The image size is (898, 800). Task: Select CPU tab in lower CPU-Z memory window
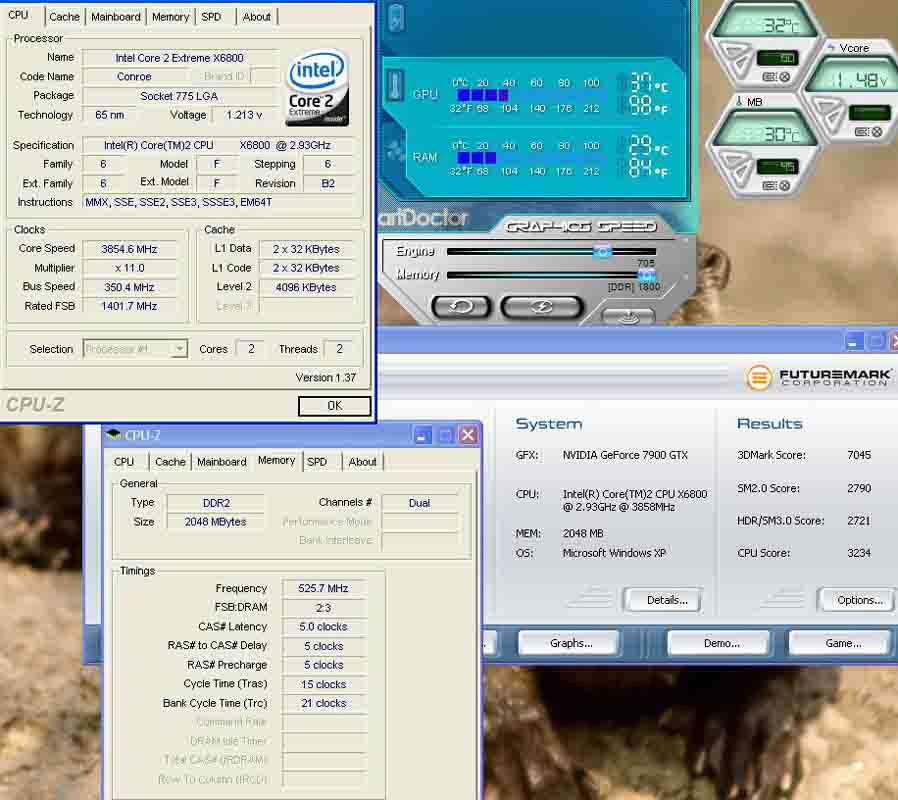point(124,462)
